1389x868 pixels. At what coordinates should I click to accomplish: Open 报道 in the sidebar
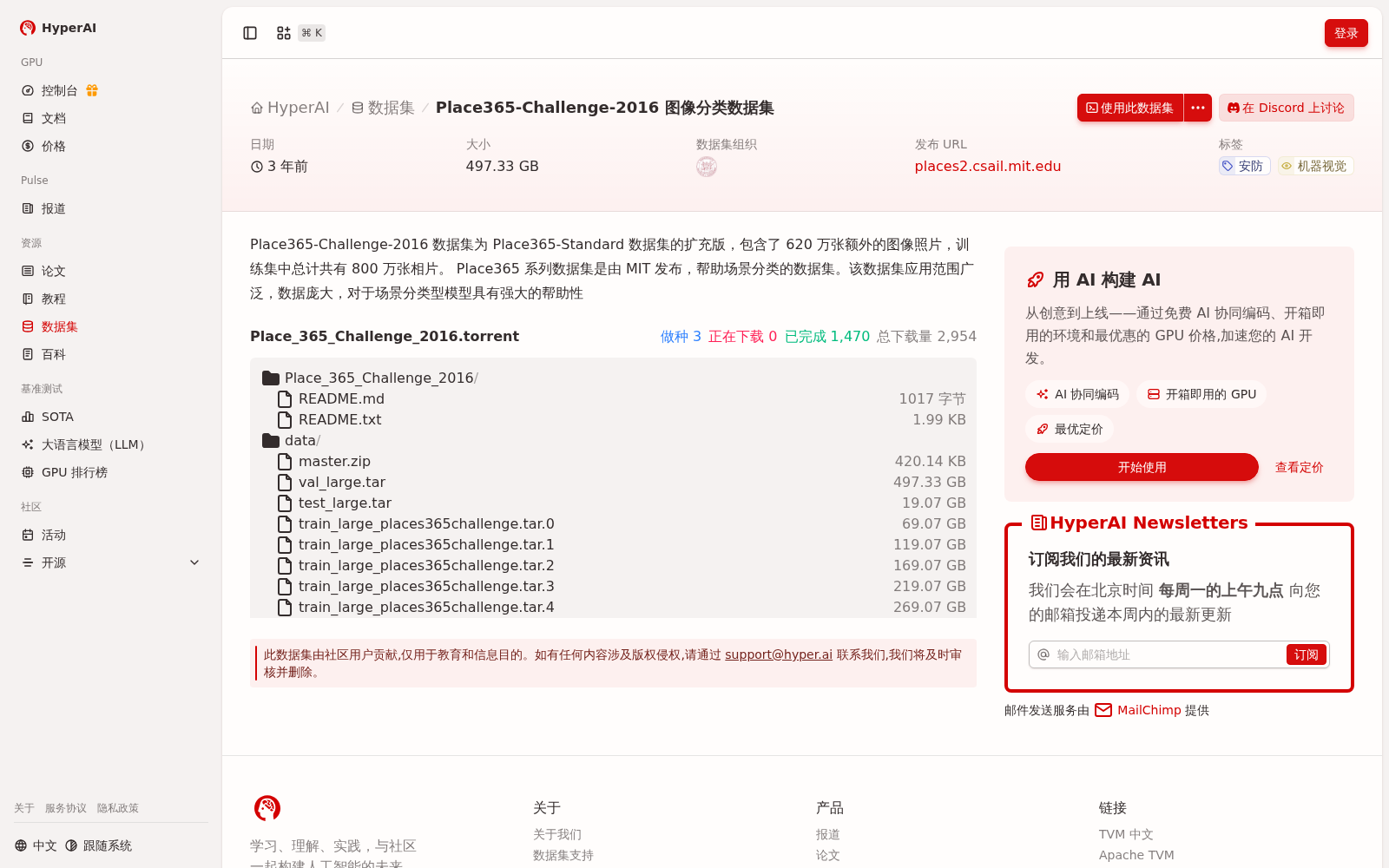tap(53, 208)
